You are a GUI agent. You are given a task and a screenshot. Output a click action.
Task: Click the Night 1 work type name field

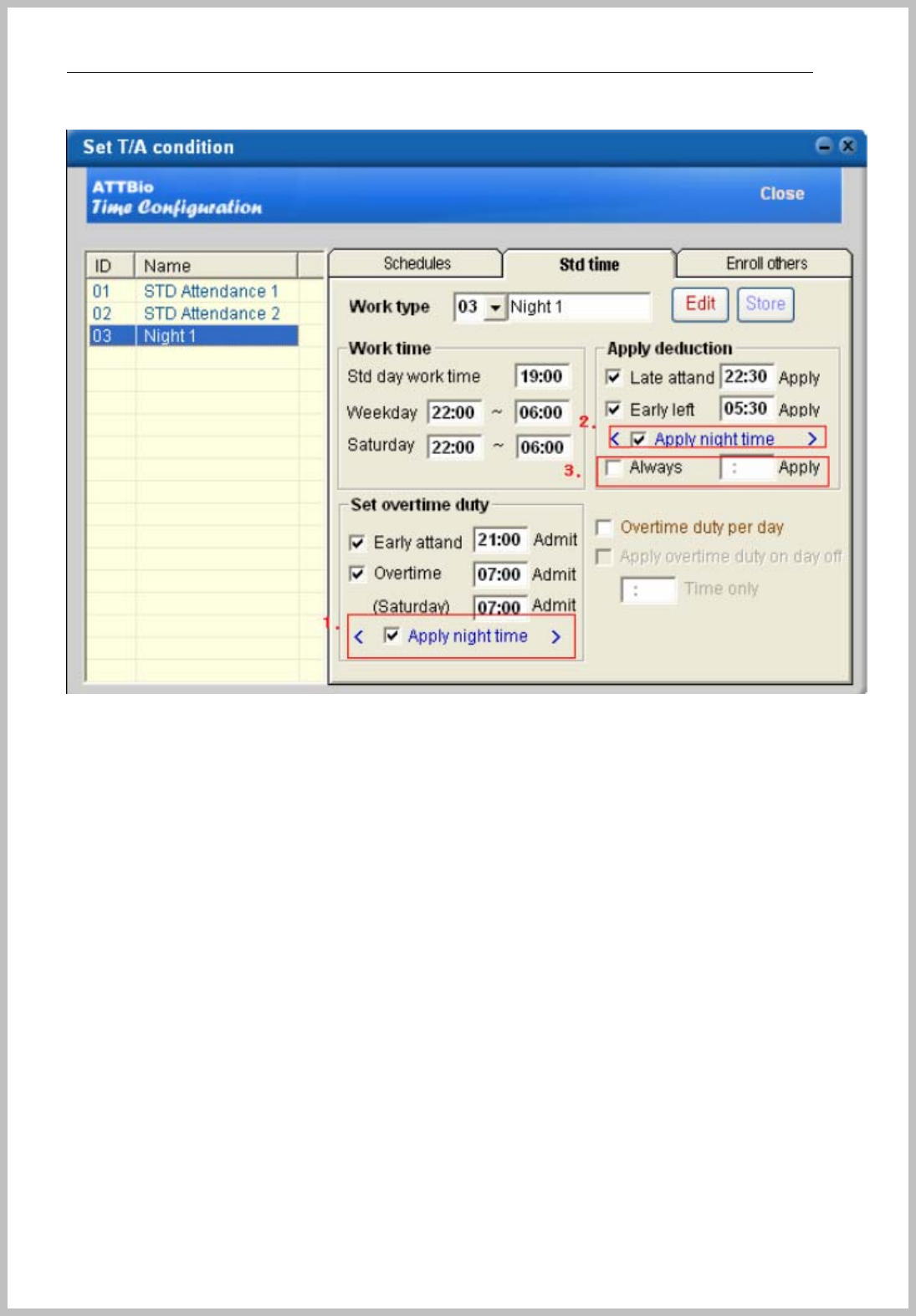point(579,307)
